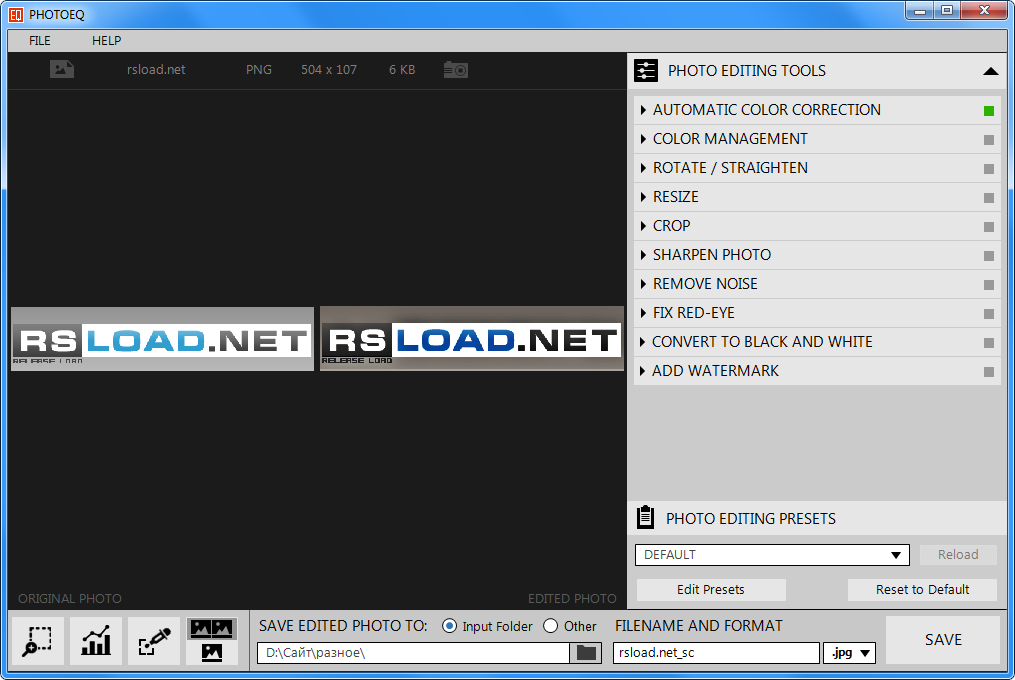Enable the Remove Noise indicator square

988,285
